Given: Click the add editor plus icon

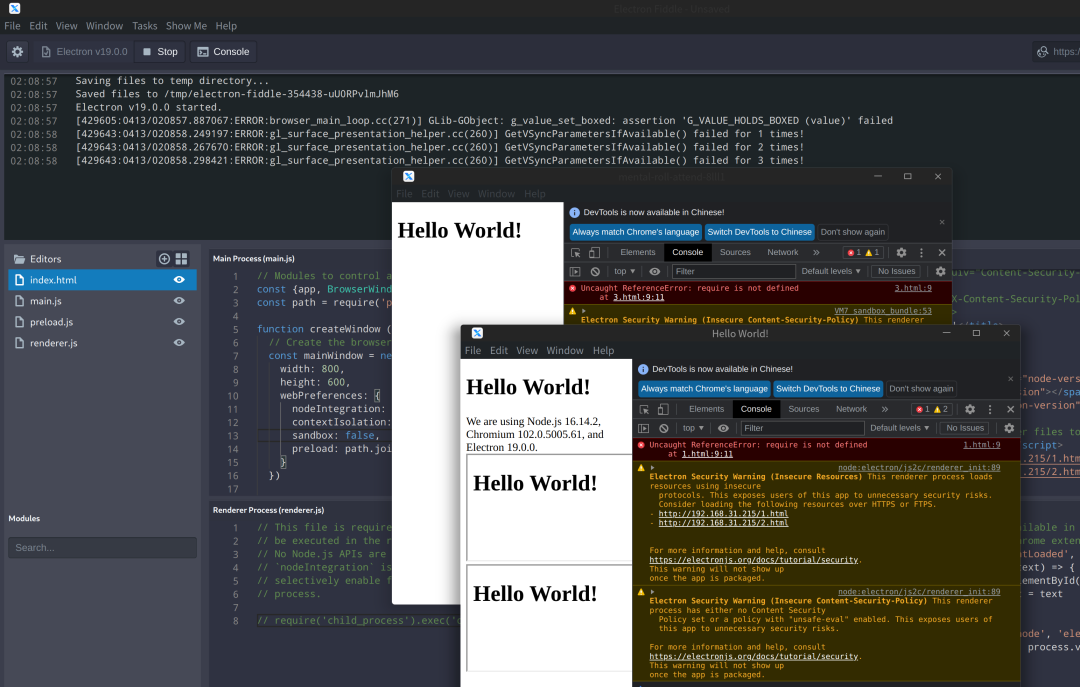Looking at the screenshot, I should (164, 258).
